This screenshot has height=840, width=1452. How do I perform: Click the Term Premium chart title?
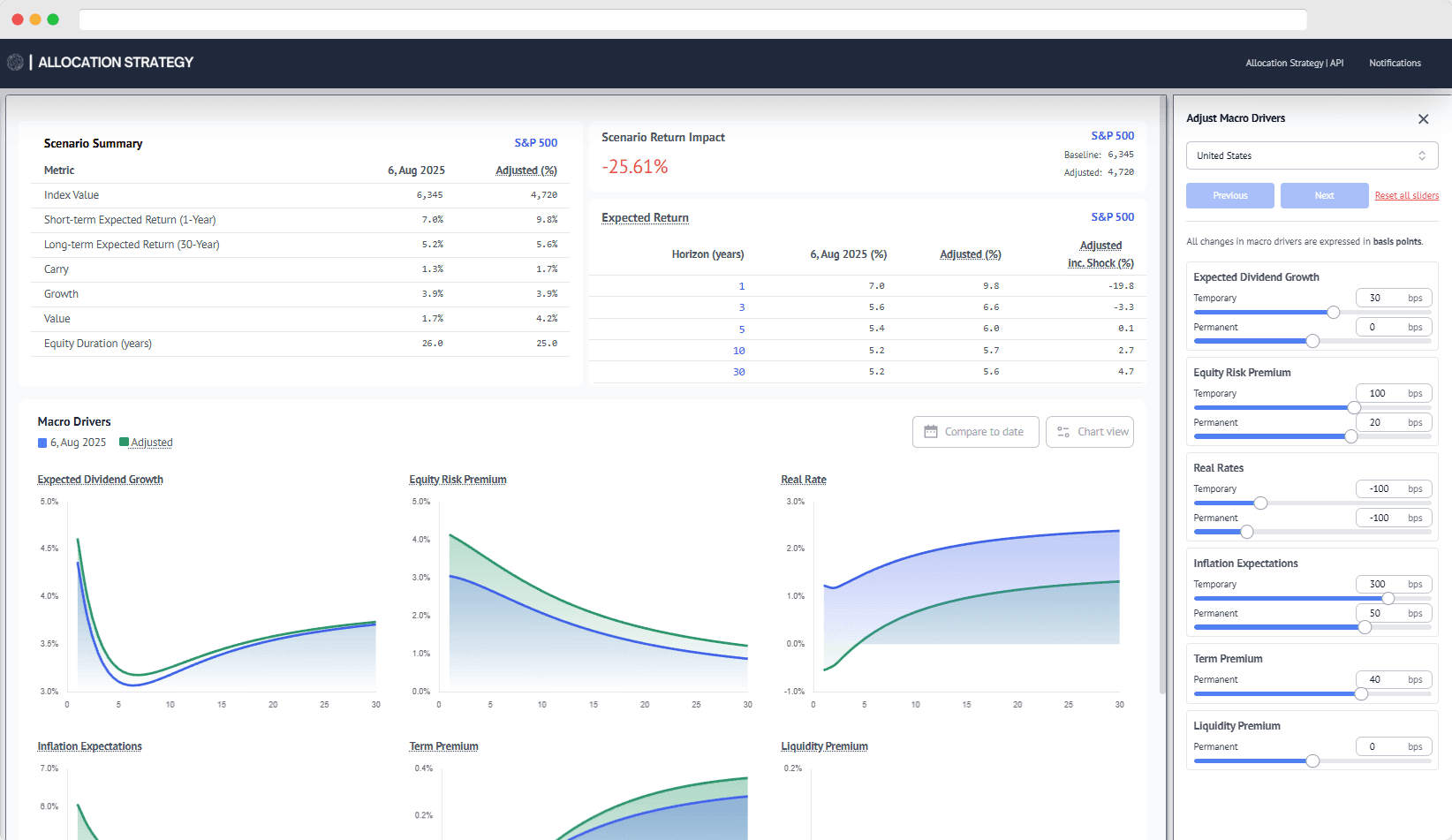pos(443,746)
